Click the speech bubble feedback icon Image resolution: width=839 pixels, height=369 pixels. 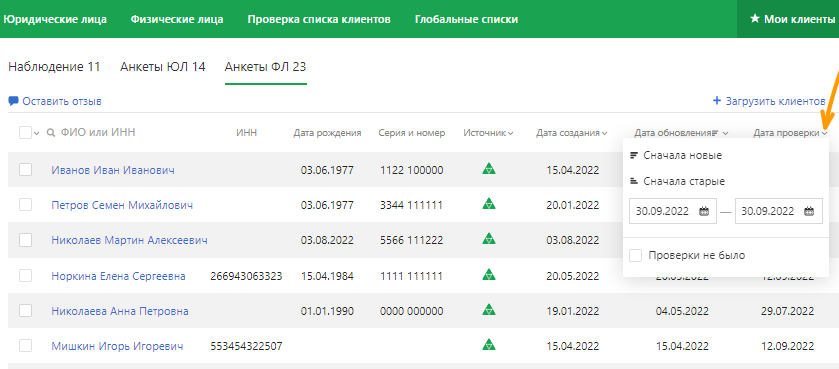coord(13,101)
